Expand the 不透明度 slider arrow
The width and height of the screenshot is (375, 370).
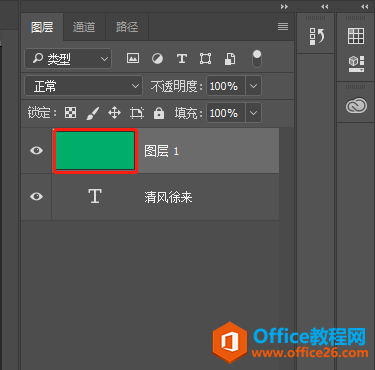pyautogui.click(x=253, y=86)
